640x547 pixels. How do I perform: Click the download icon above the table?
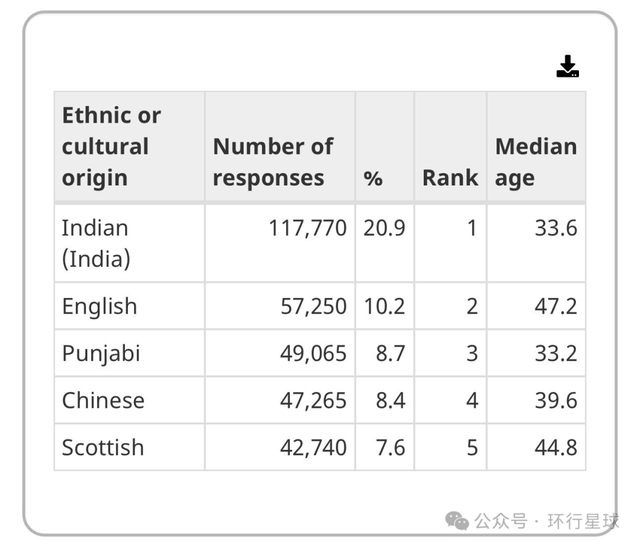tap(568, 67)
